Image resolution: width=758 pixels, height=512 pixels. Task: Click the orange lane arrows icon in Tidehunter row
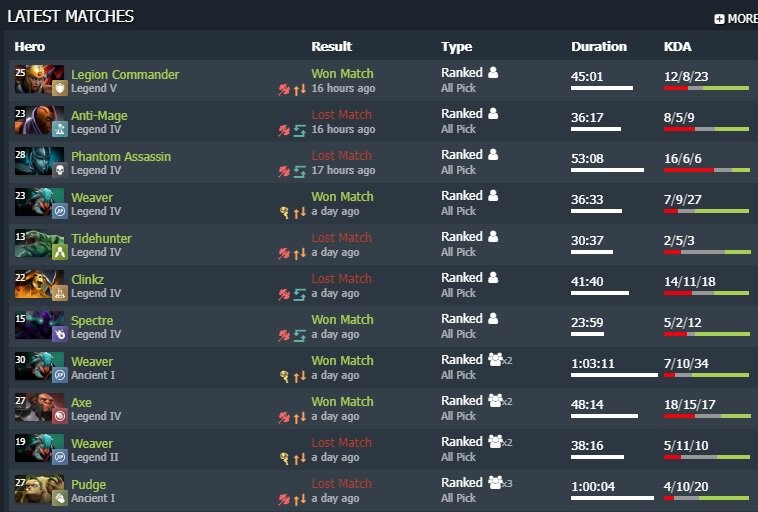coord(299,253)
